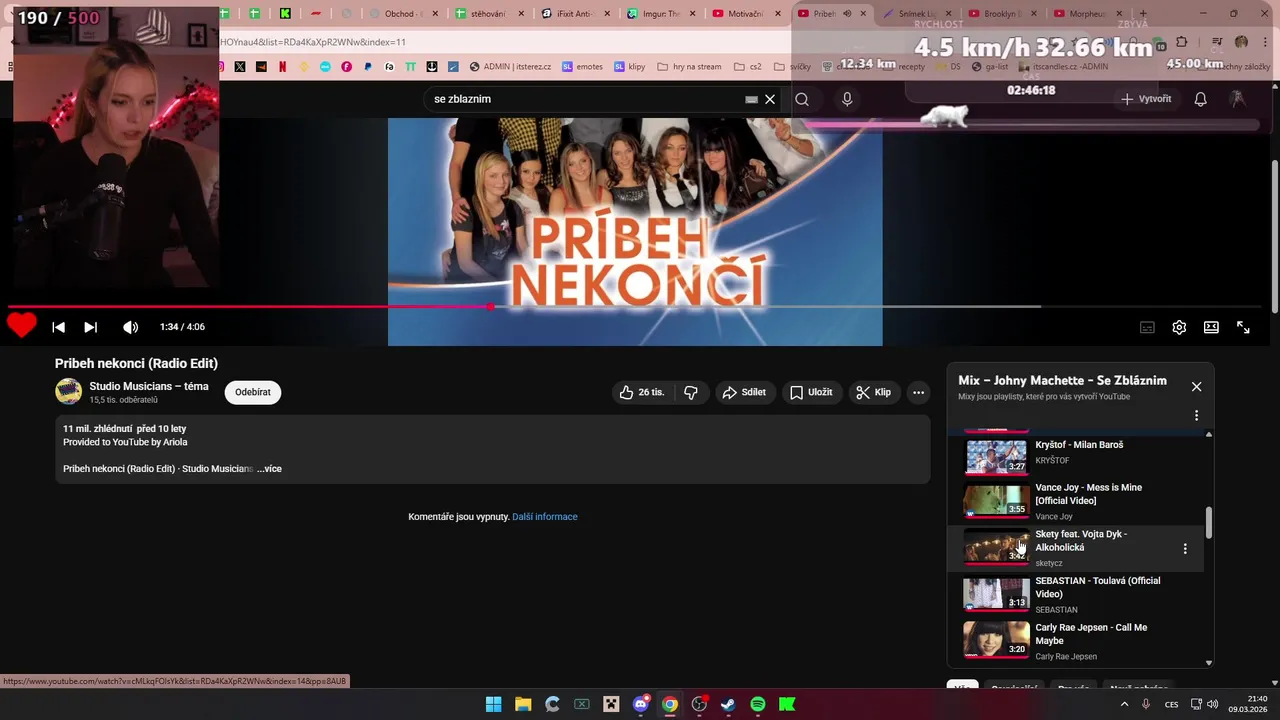
Task: Open the X (Twitter) bookmark icon
Action: pos(240,67)
